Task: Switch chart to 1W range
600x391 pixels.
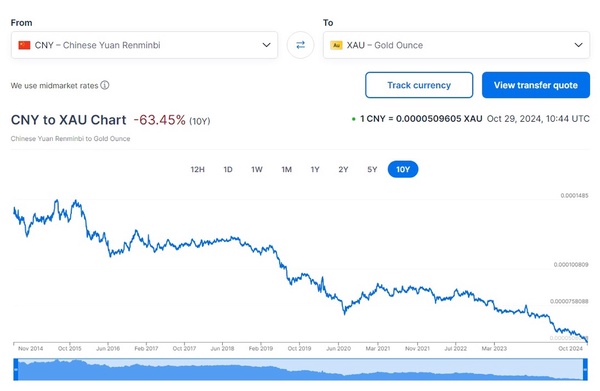Action: (x=257, y=169)
